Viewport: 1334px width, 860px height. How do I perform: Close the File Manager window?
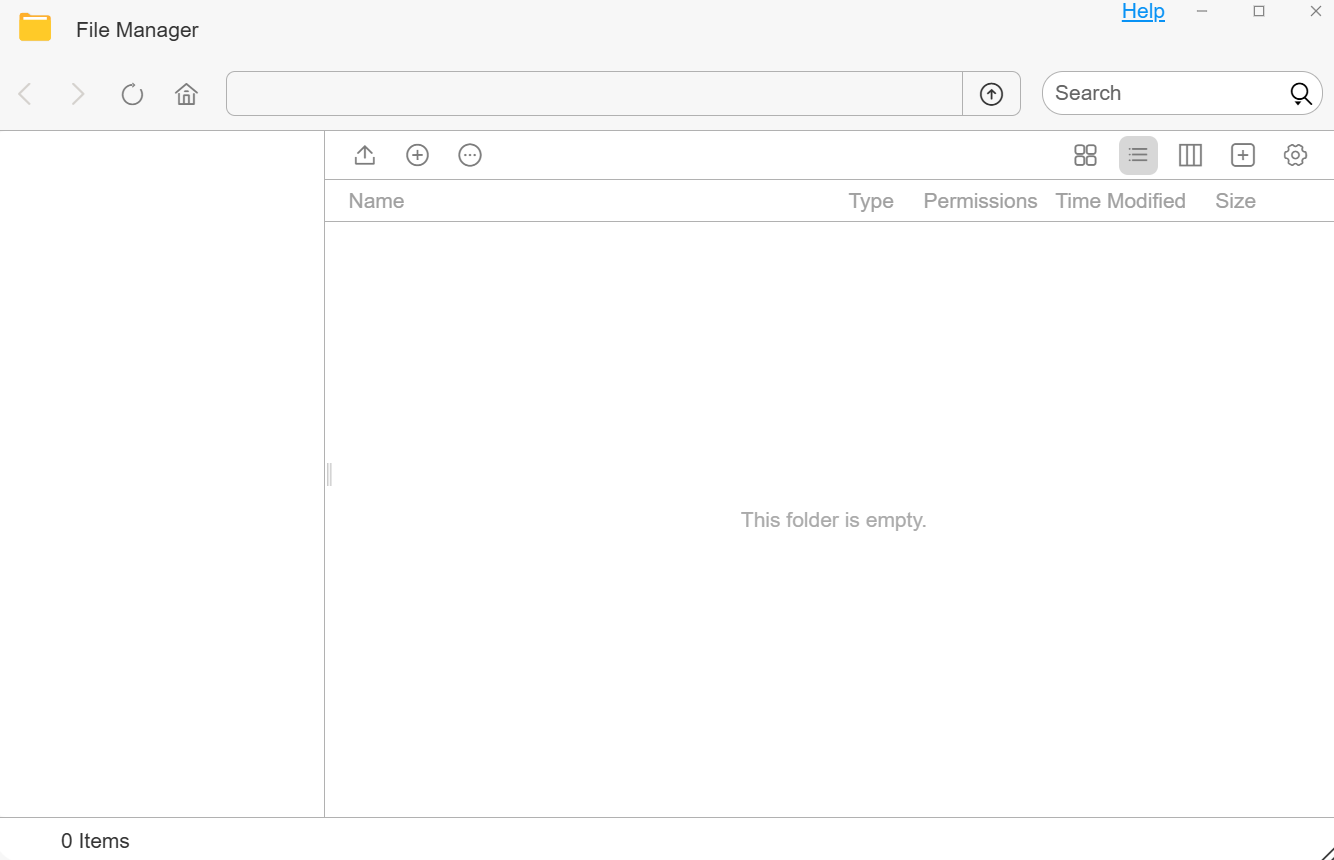1316,11
